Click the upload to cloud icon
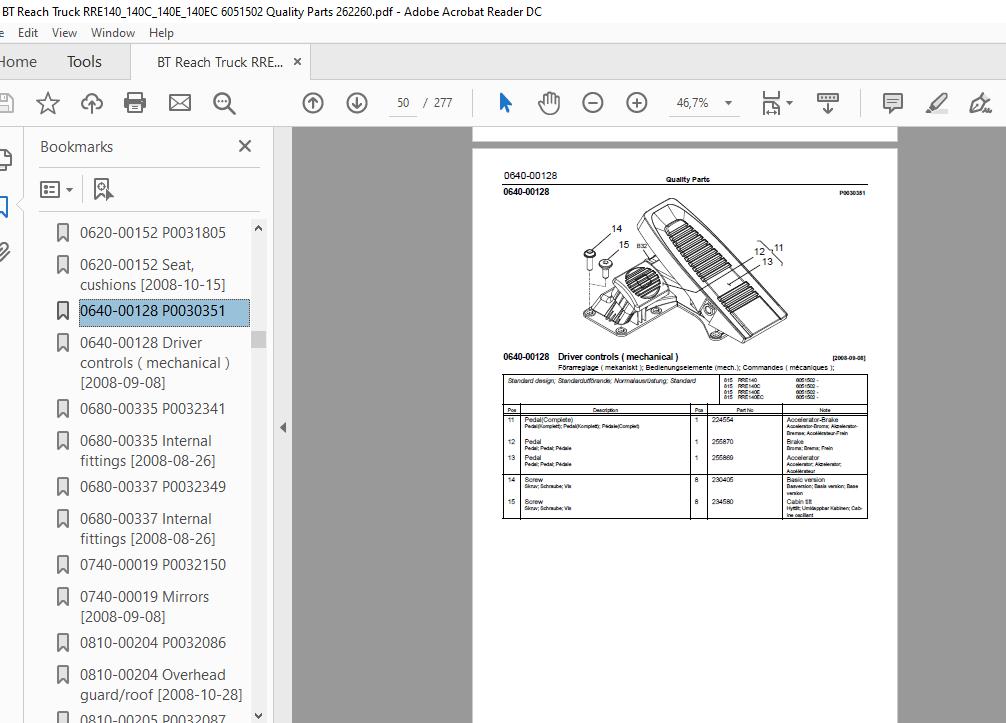 click(x=92, y=103)
